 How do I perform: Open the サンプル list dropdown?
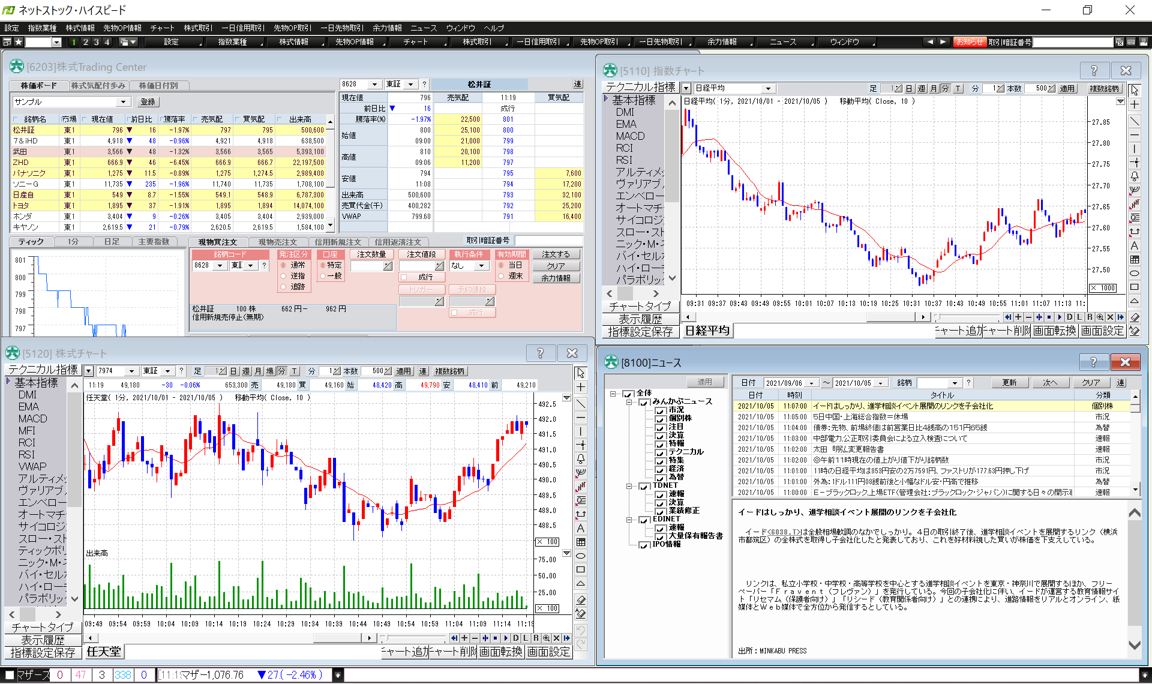click(x=123, y=102)
